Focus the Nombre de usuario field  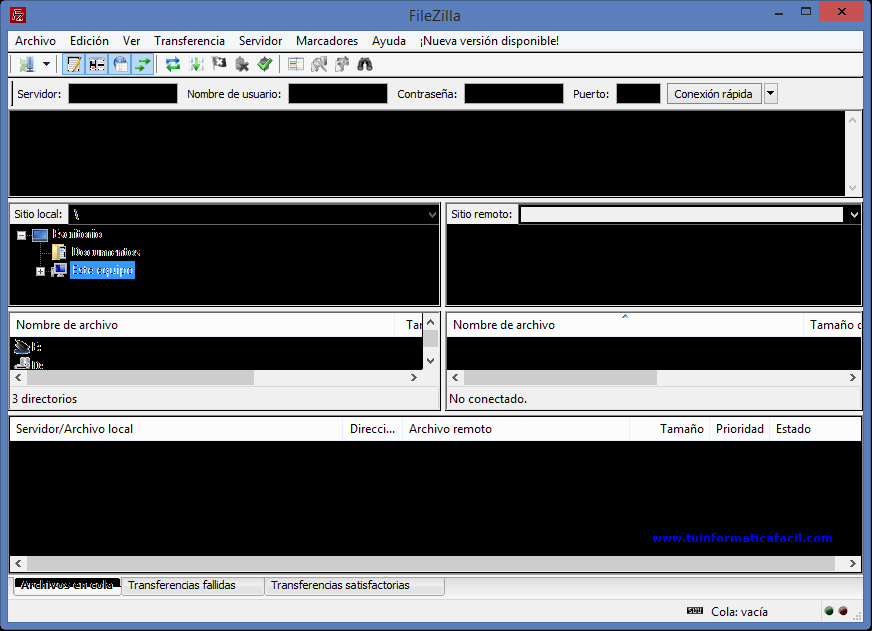coord(338,94)
